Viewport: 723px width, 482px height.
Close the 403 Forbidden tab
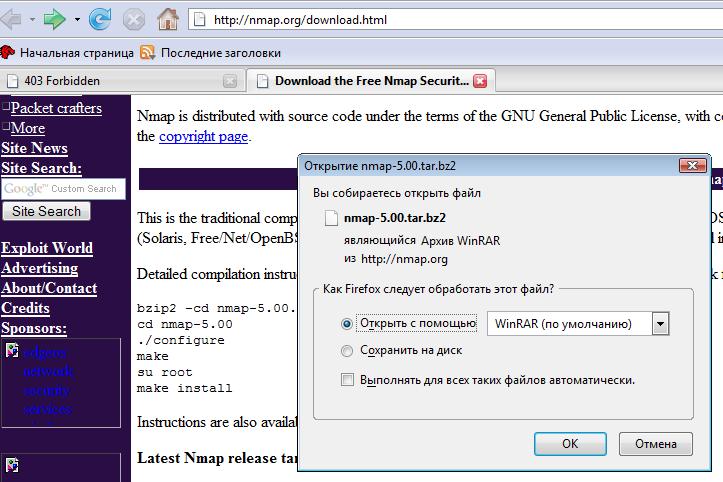(x=230, y=81)
